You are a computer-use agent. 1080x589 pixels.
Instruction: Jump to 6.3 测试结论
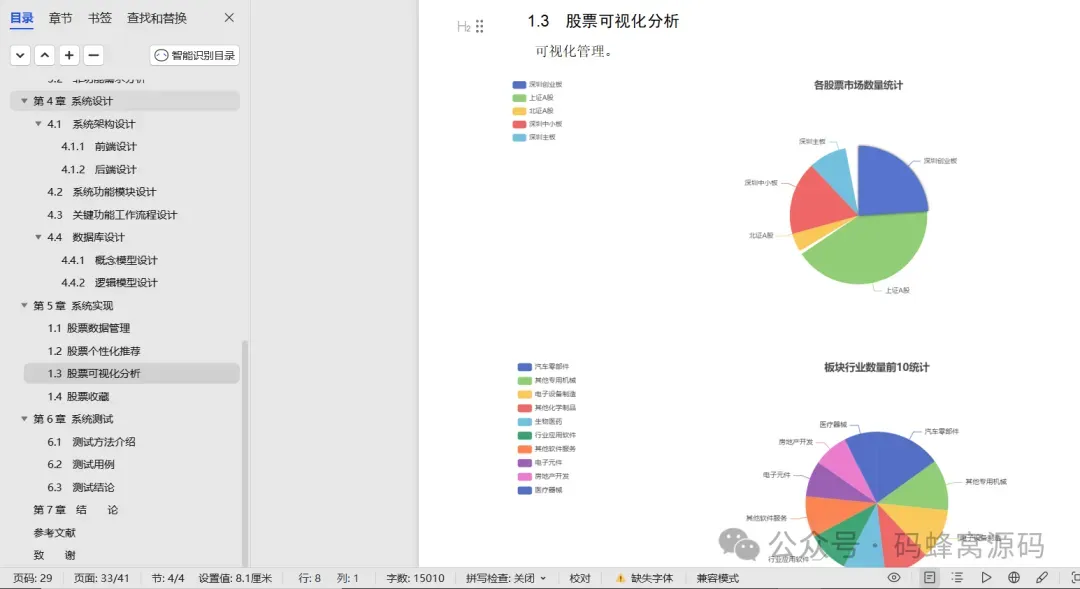point(81,488)
